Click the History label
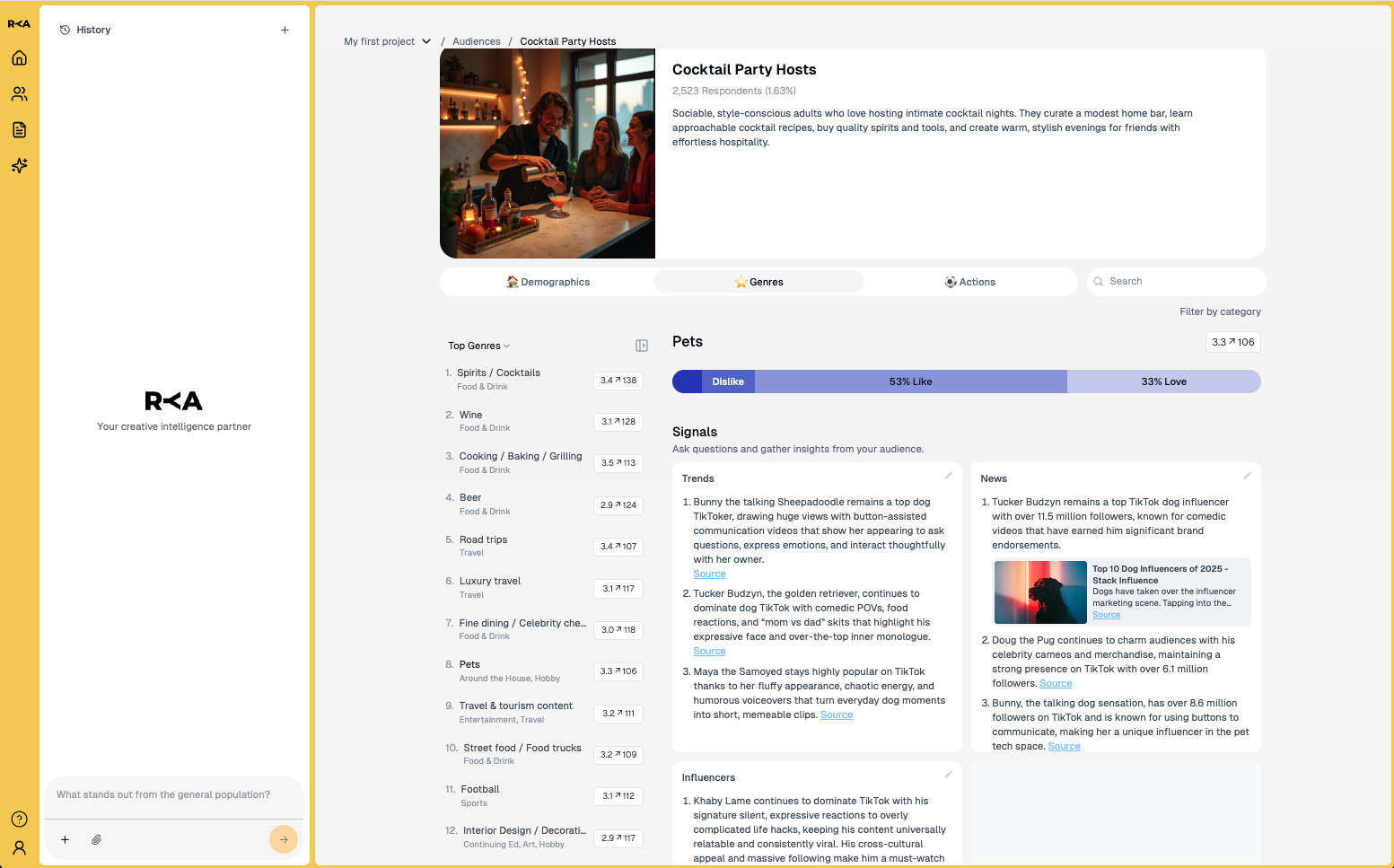This screenshot has height=868, width=1394. coord(93,30)
